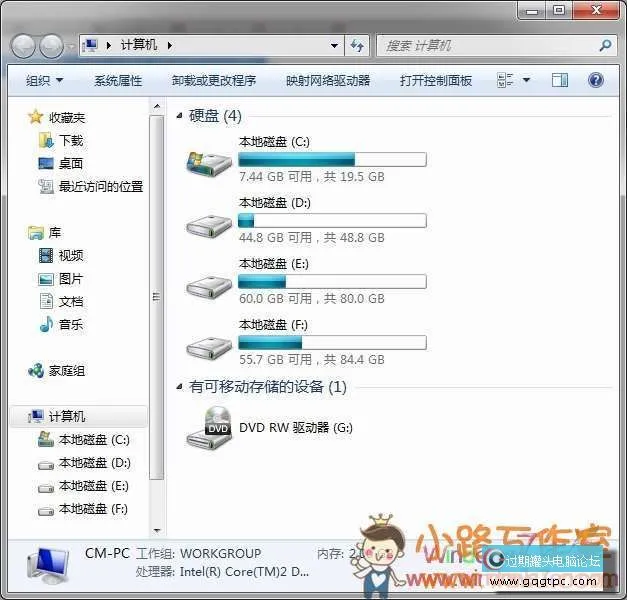Open the 组织 dropdown menu
627x600 pixels.
[x=44, y=80]
